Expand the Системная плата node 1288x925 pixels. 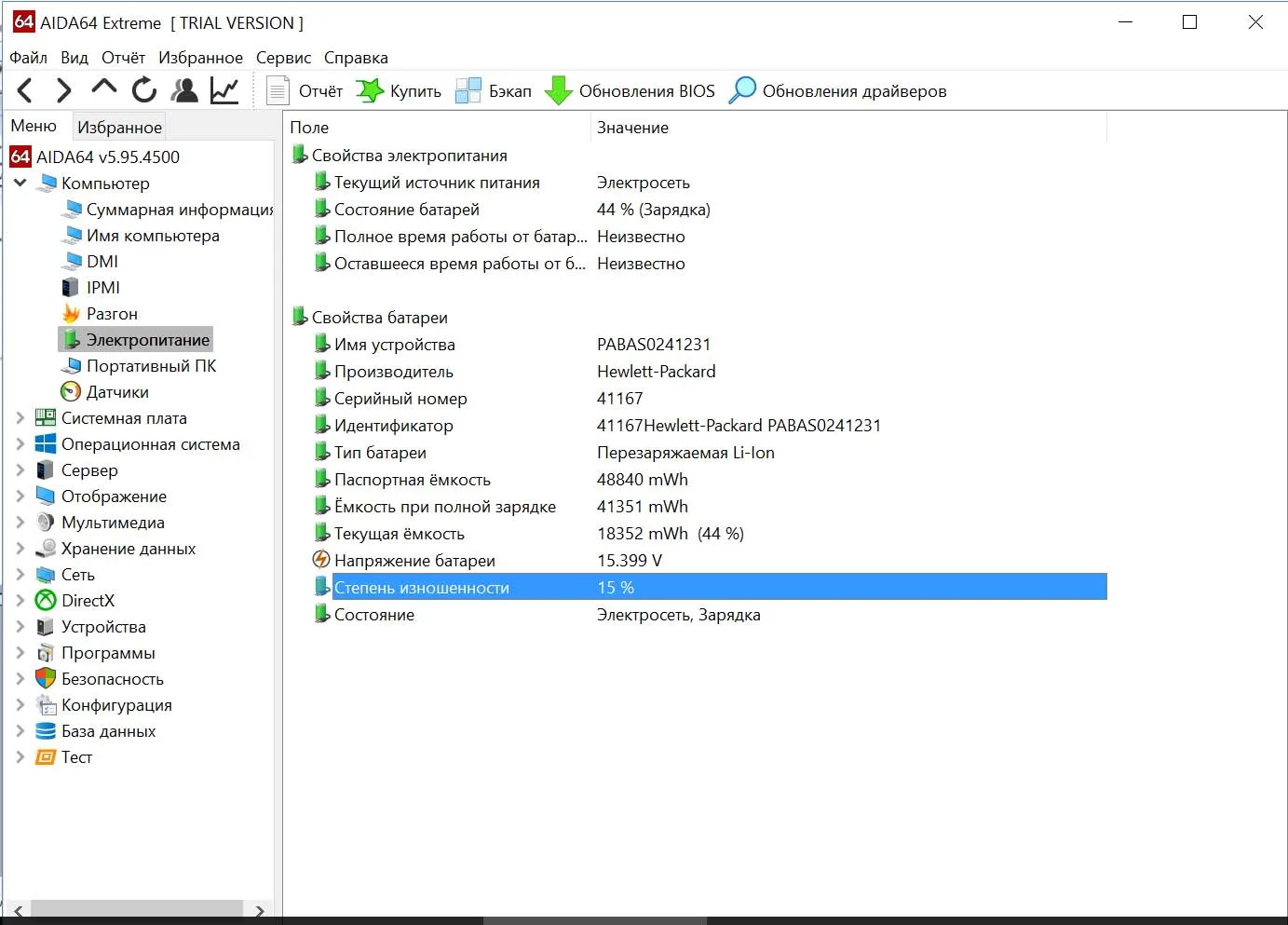pyautogui.click(x=20, y=417)
